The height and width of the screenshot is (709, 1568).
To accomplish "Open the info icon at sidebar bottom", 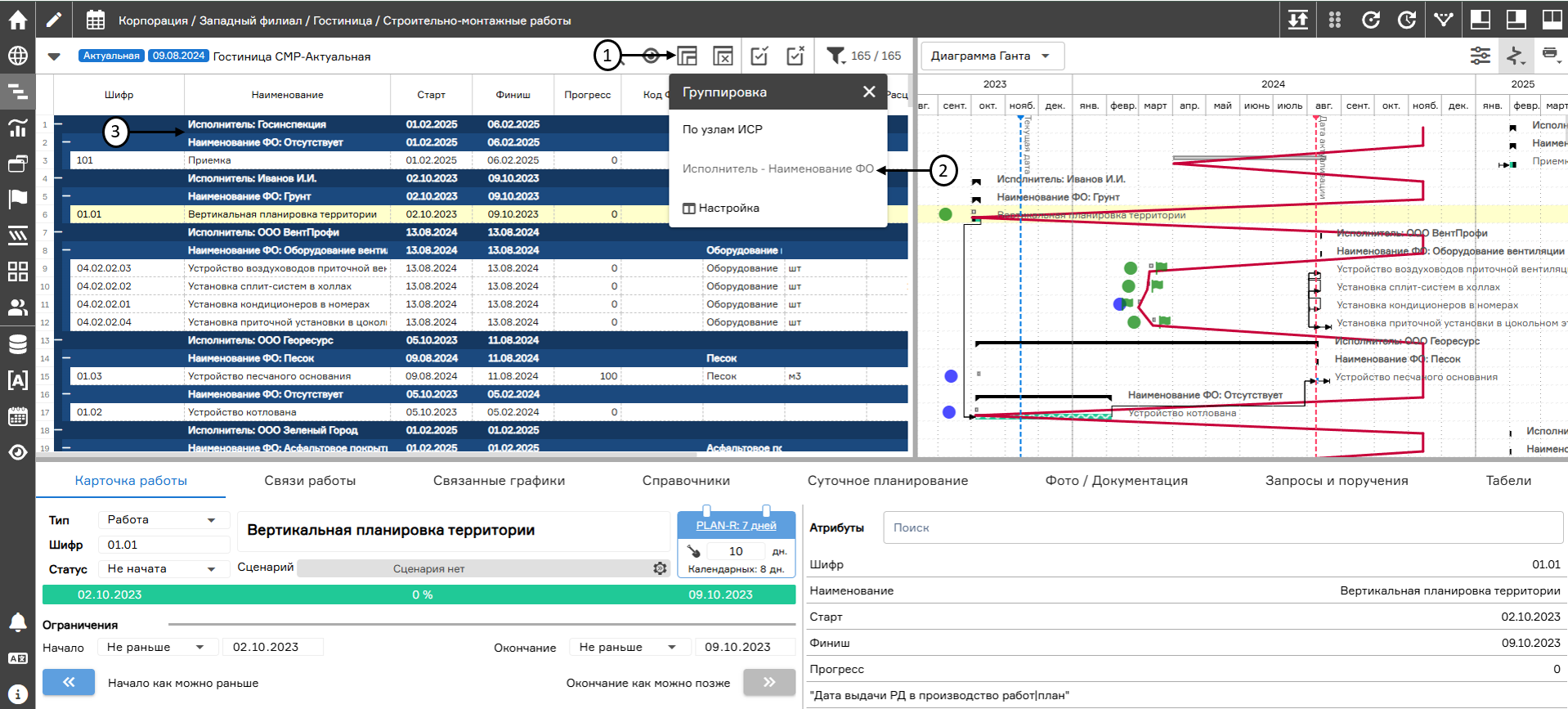I will click(17, 694).
